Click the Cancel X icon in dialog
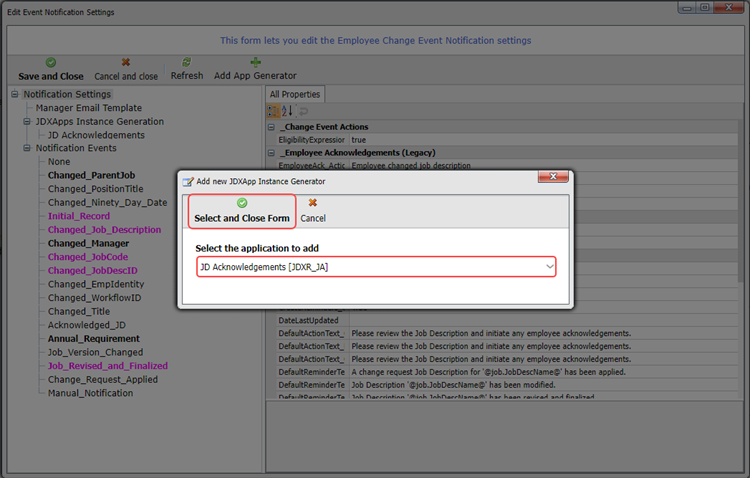Image resolution: width=750 pixels, height=478 pixels. (x=312, y=203)
